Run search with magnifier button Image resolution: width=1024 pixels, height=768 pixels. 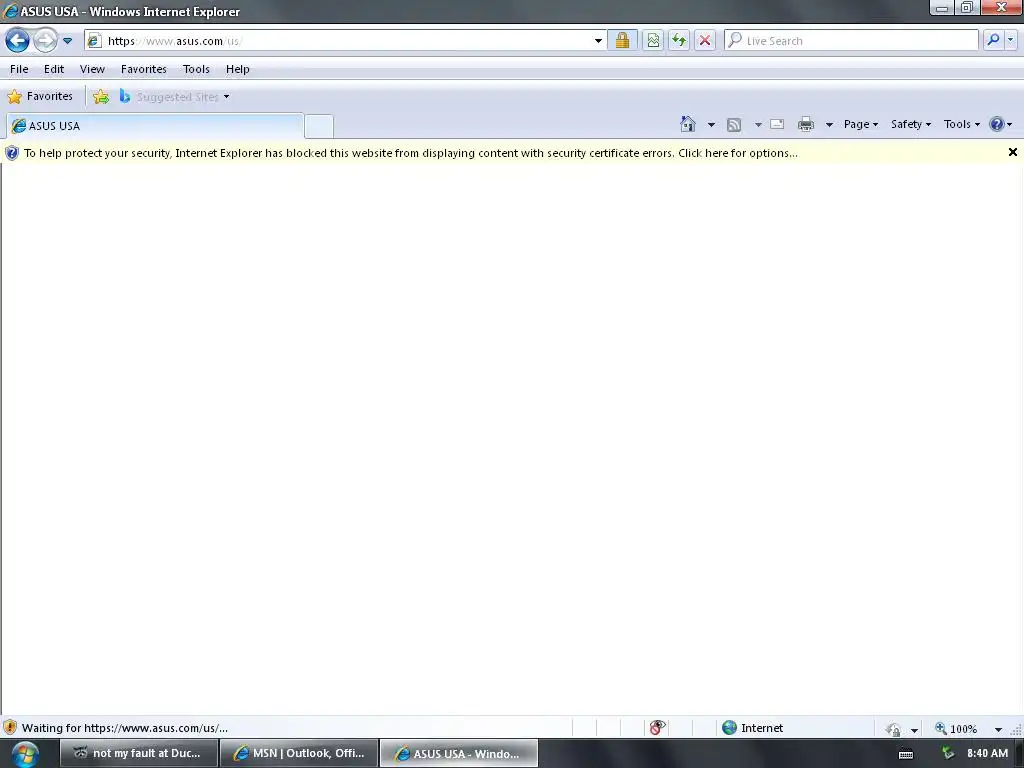point(993,40)
